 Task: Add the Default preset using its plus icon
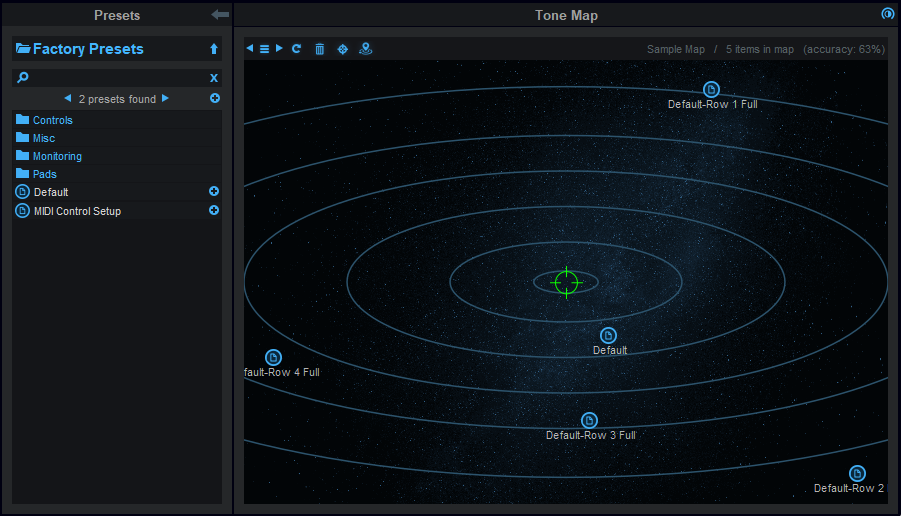point(214,191)
